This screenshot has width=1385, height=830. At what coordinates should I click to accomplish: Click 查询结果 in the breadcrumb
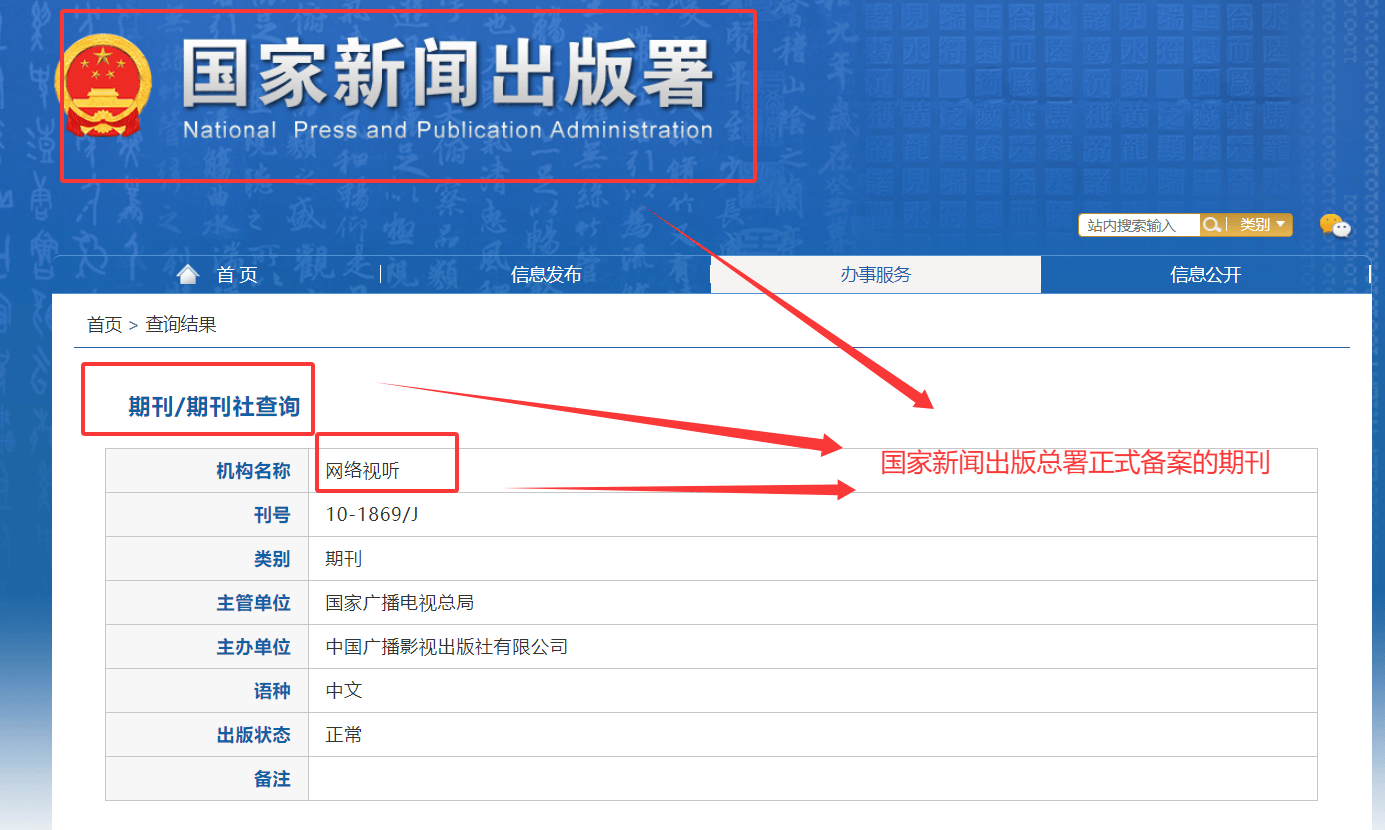click(181, 325)
